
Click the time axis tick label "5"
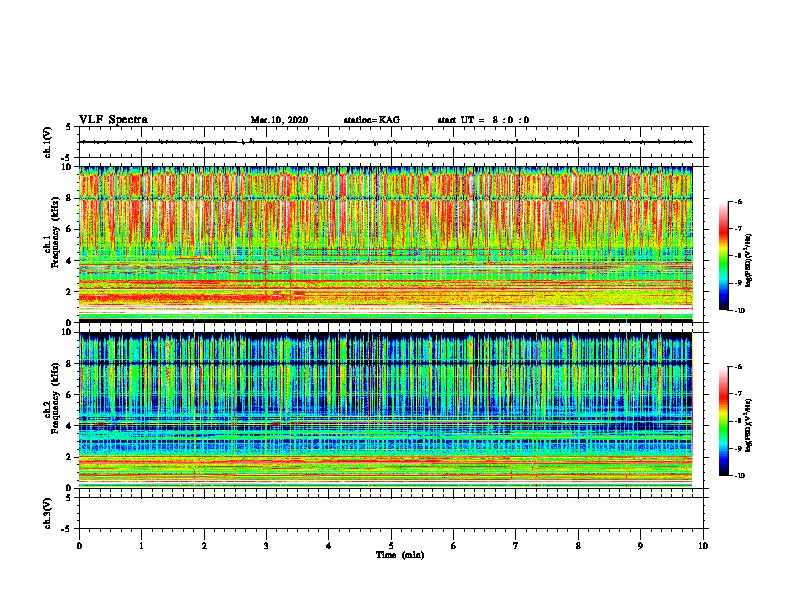pyautogui.click(x=391, y=545)
